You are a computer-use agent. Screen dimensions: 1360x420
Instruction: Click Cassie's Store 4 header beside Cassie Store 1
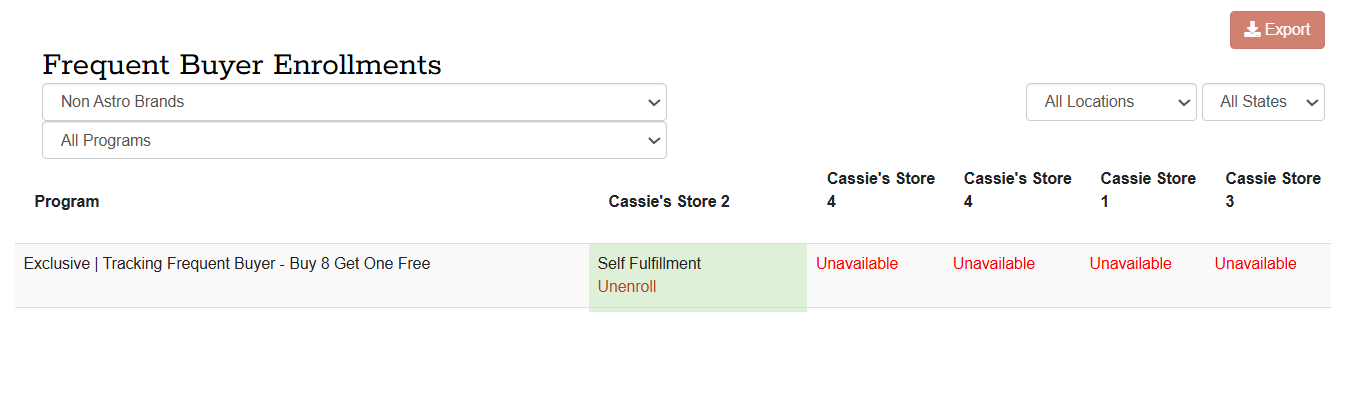[x=1017, y=190]
